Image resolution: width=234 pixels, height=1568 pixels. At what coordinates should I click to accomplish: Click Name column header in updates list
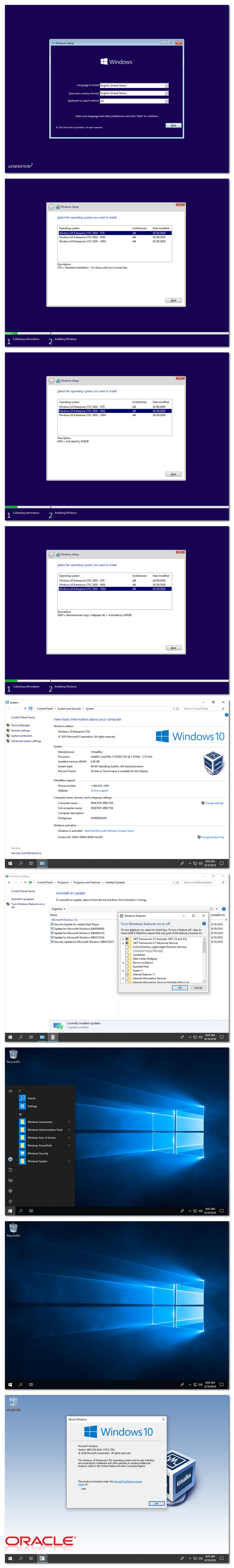coord(53,915)
